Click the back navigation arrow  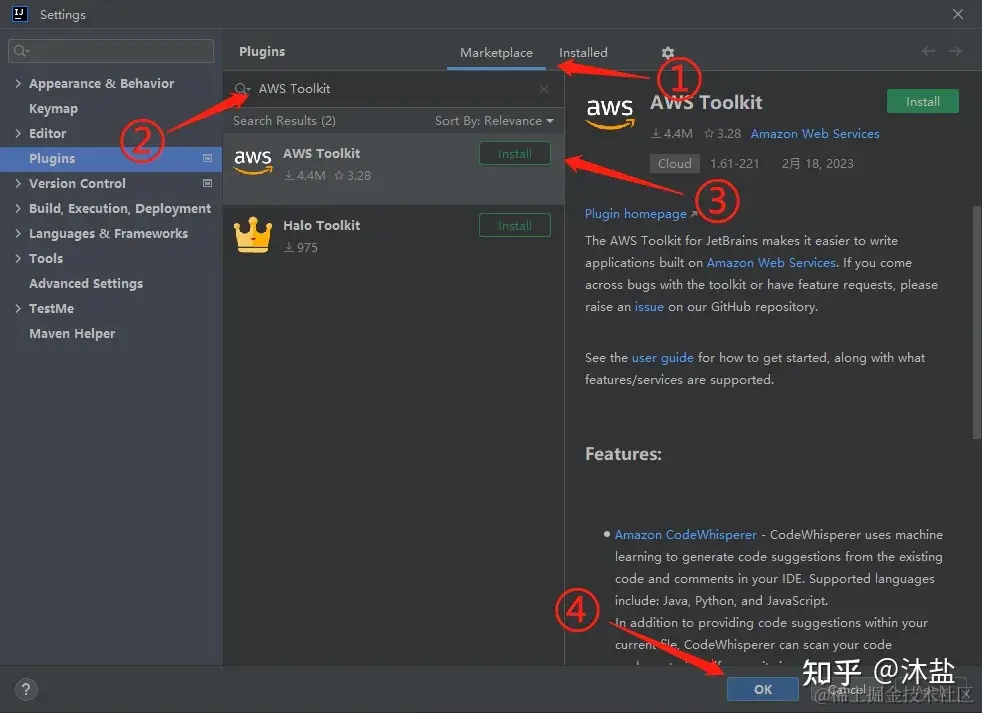pos(928,51)
